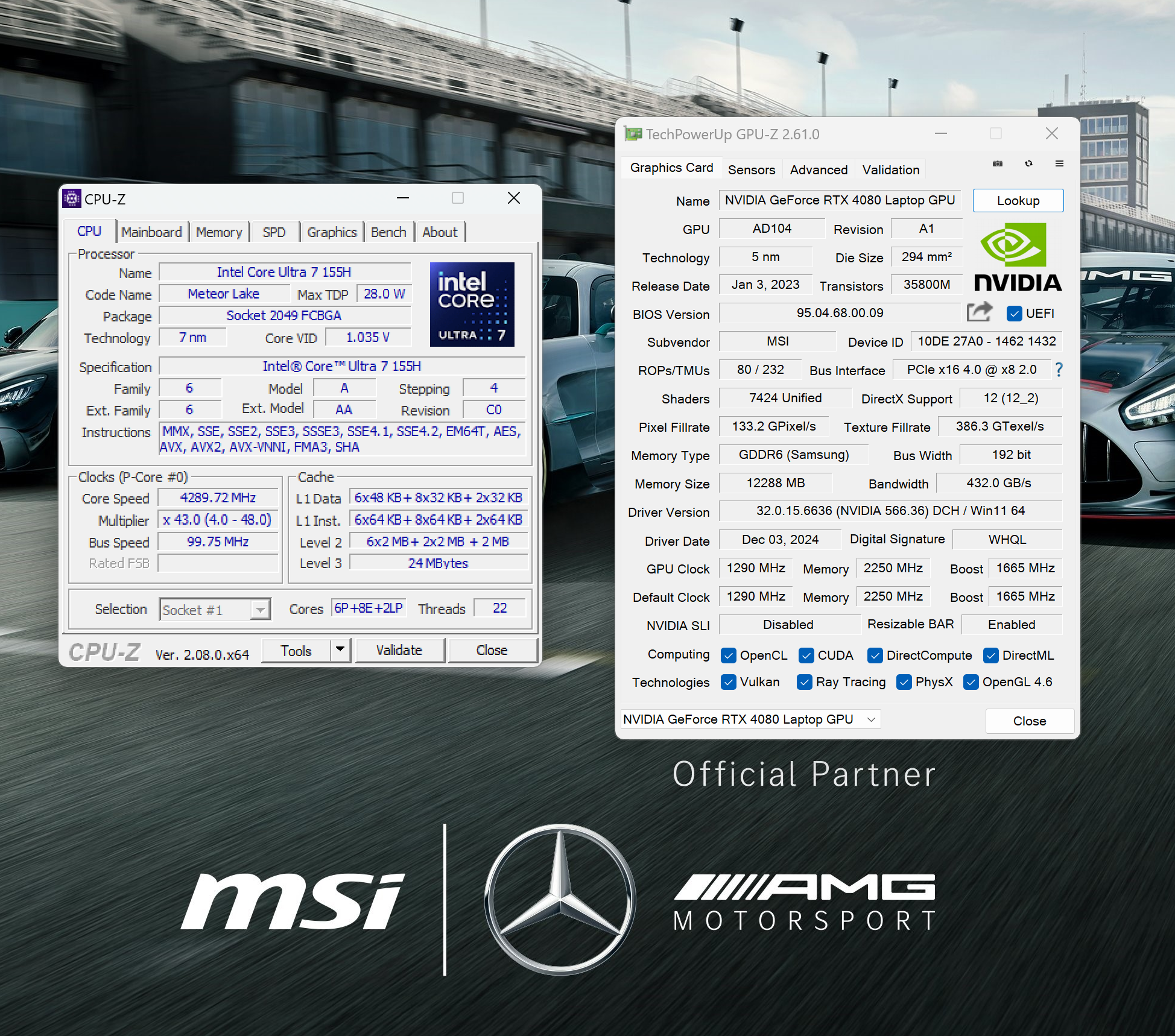Open the Advanced tab in GPU-Z

point(819,170)
